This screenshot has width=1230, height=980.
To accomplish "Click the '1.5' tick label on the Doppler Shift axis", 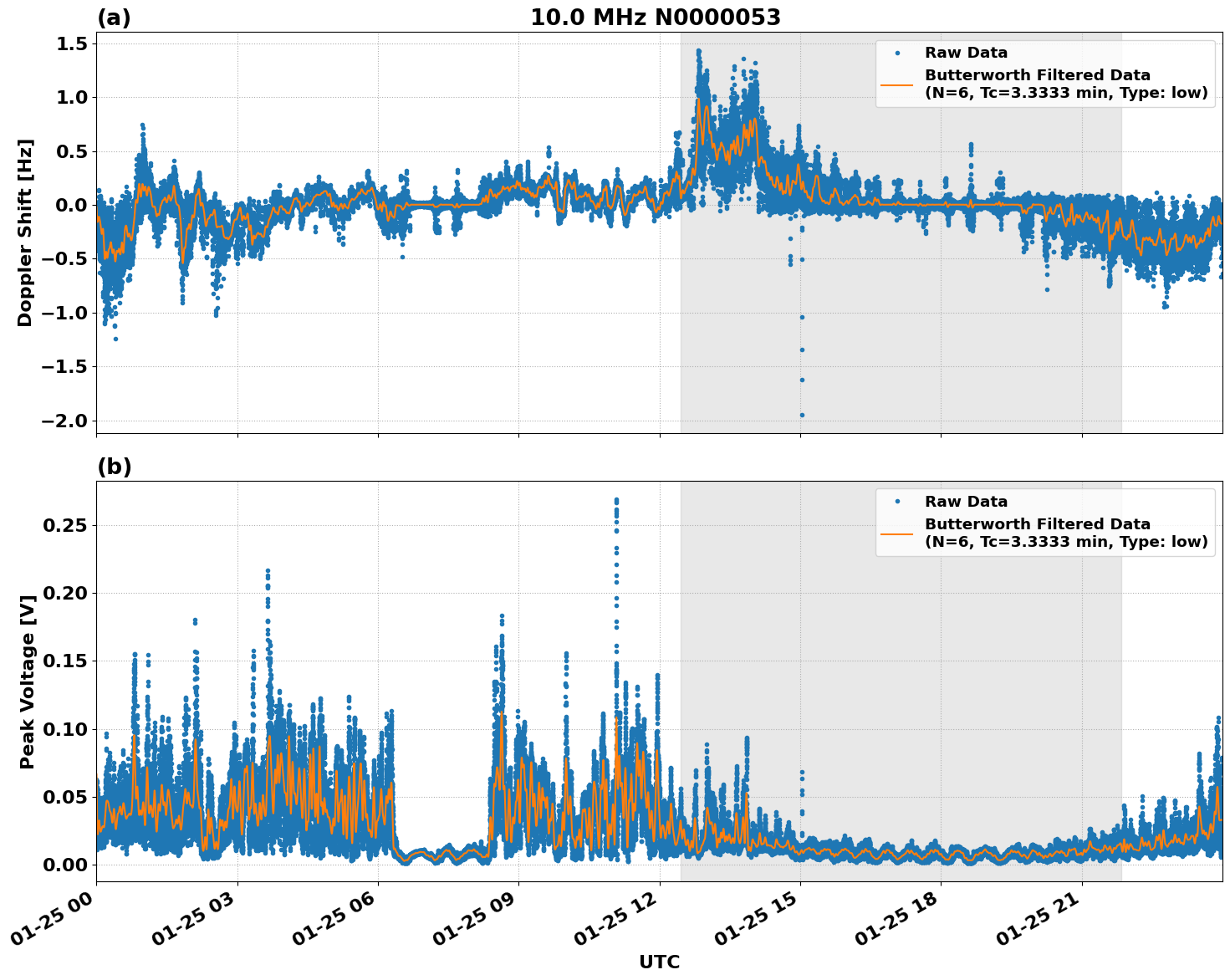I will point(72,43).
